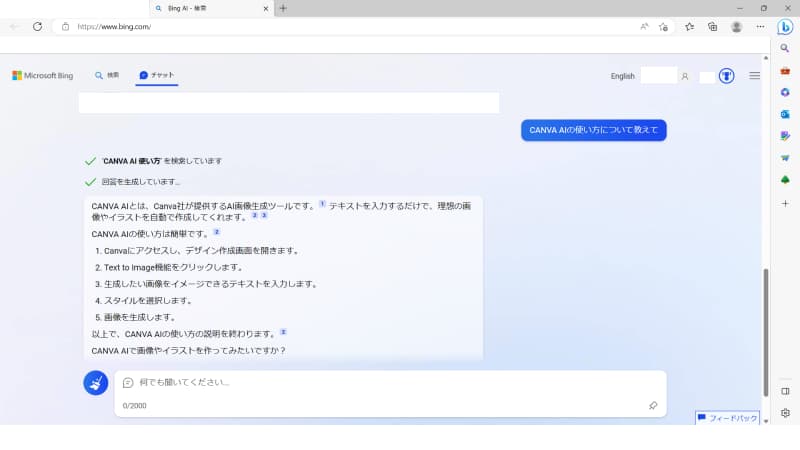This screenshot has height=450, width=800.
Task: Open Edge settings and more menu
Action: (x=760, y=27)
